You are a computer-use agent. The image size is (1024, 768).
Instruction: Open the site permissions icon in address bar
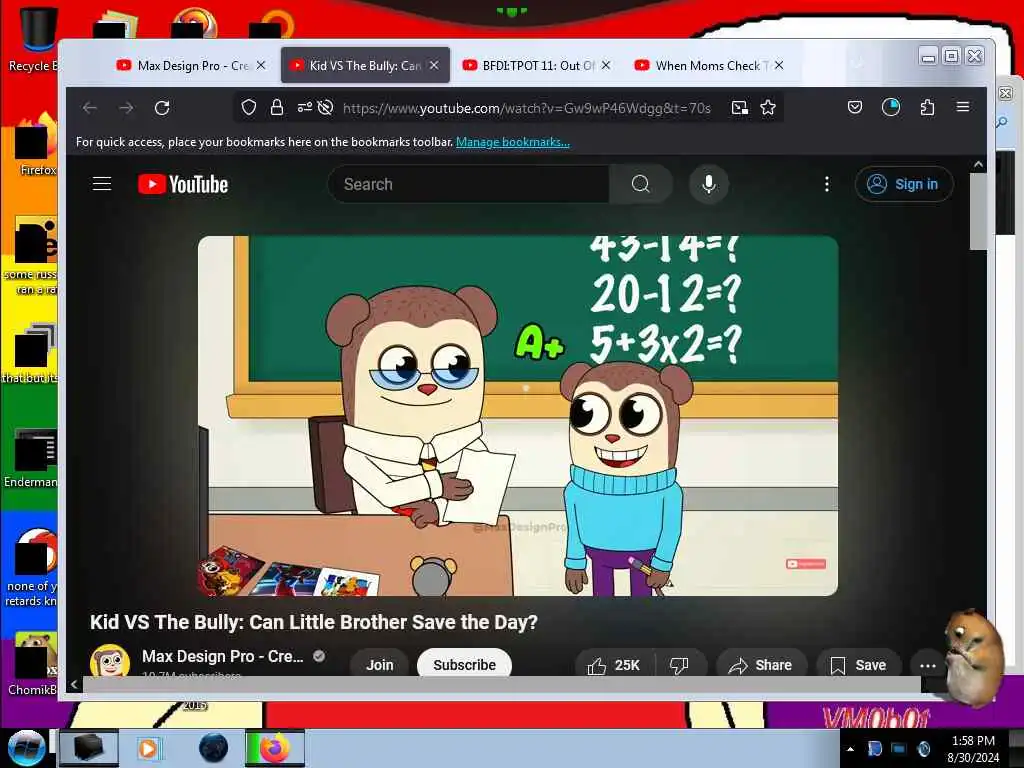point(304,108)
